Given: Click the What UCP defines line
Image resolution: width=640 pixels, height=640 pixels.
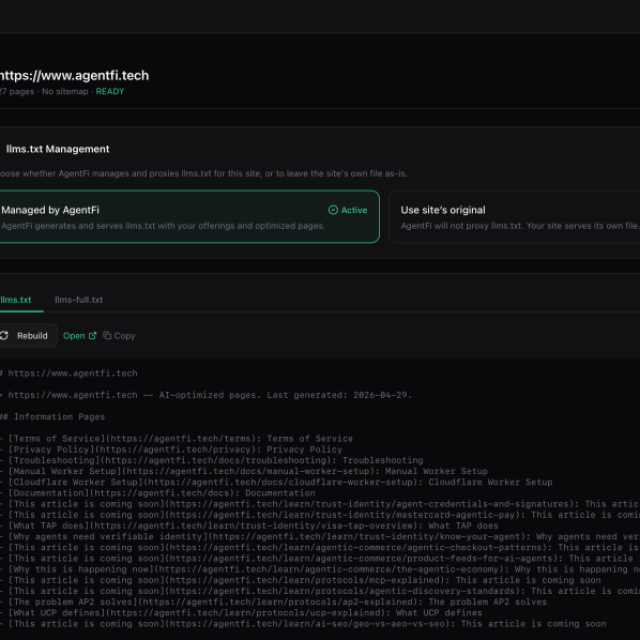Looking at the screenshot, I should [x=241, y=613].
